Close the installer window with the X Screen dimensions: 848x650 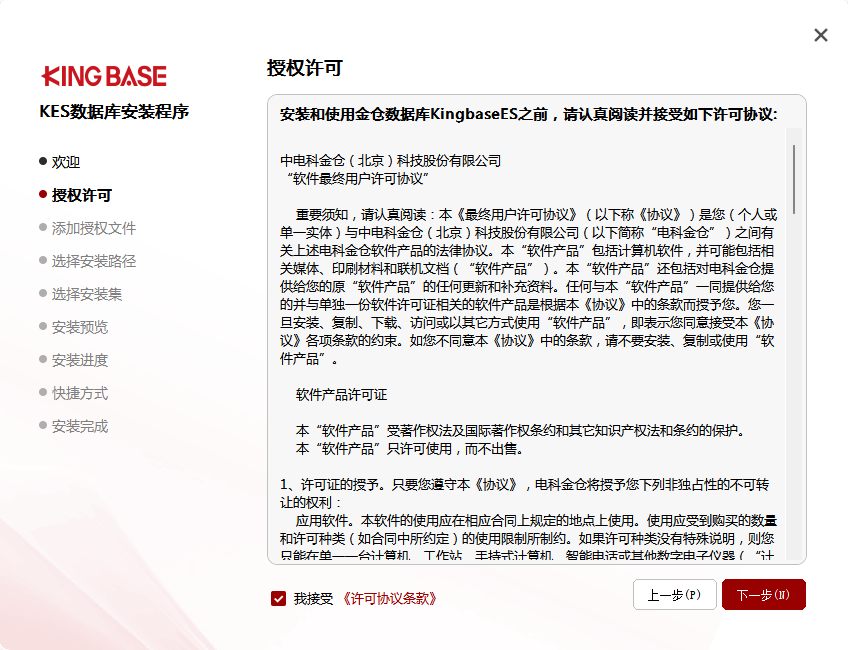point(820,35)
